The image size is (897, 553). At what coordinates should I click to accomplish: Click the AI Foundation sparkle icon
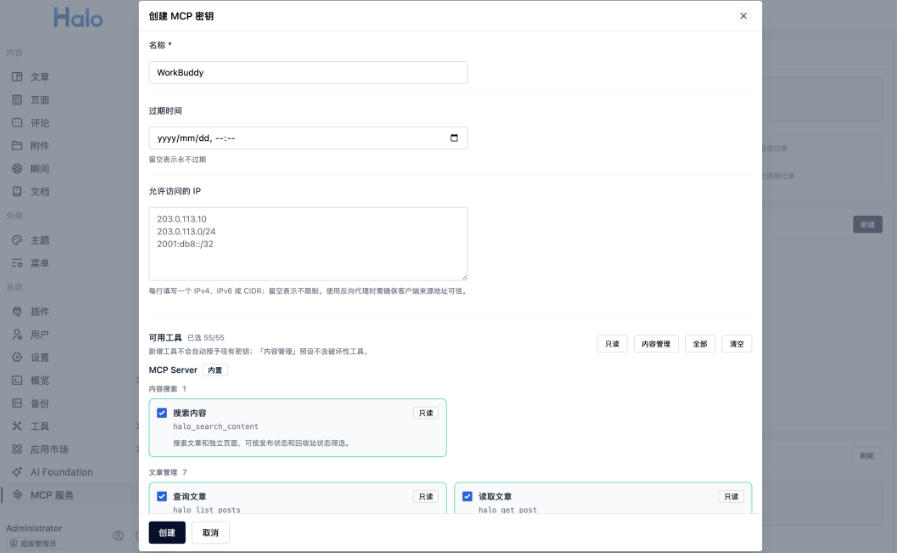coord(17,472)
